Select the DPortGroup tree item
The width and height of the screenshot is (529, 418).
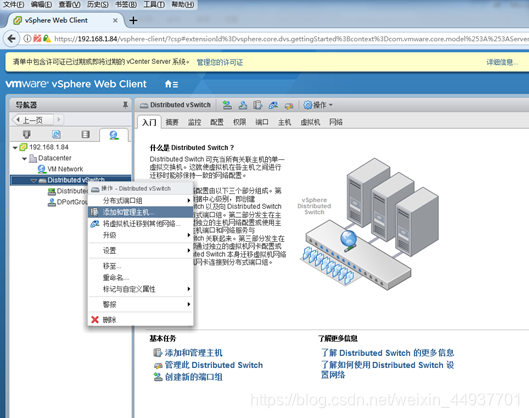72,202
